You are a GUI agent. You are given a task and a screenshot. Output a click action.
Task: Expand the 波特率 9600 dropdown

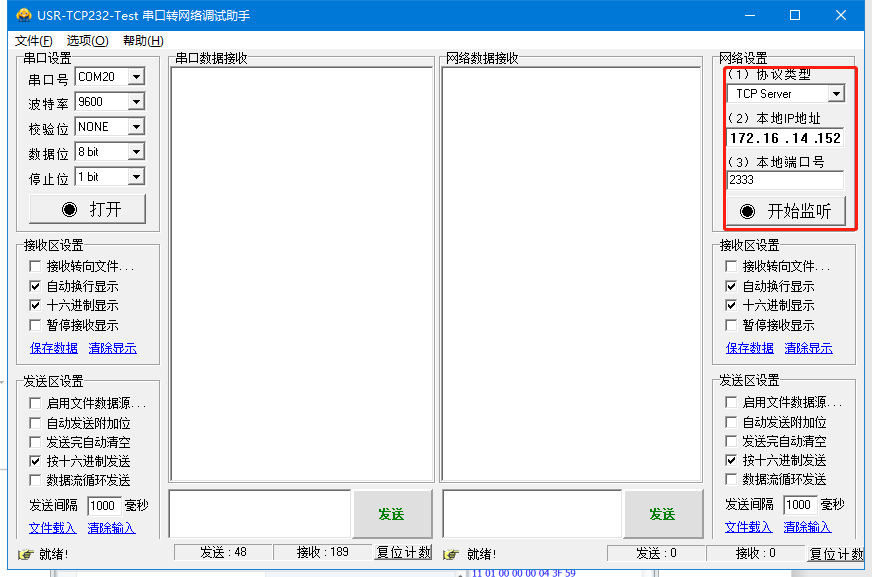click(x=136, y=102)
